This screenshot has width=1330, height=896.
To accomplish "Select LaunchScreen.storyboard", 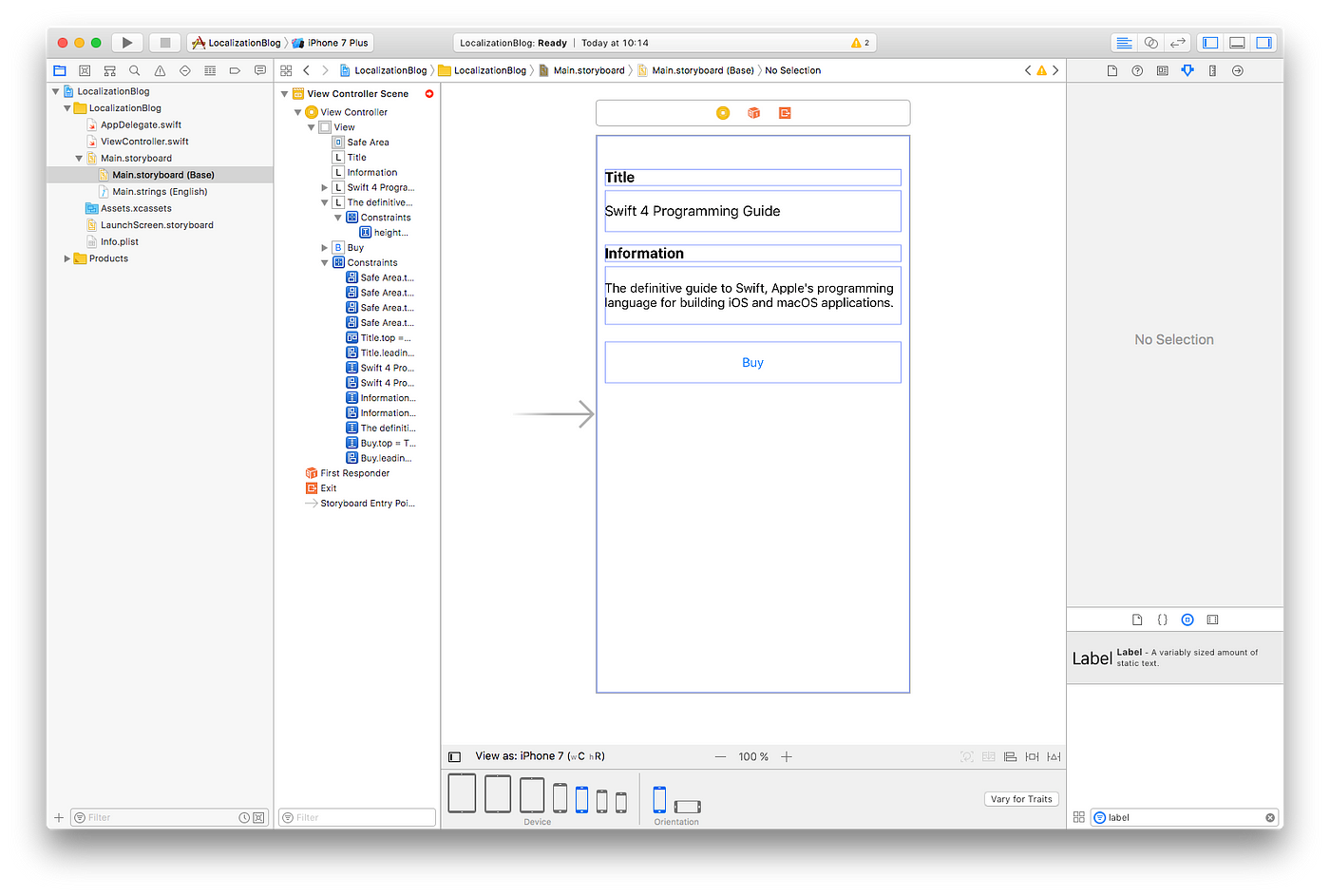I will [157, 225].
